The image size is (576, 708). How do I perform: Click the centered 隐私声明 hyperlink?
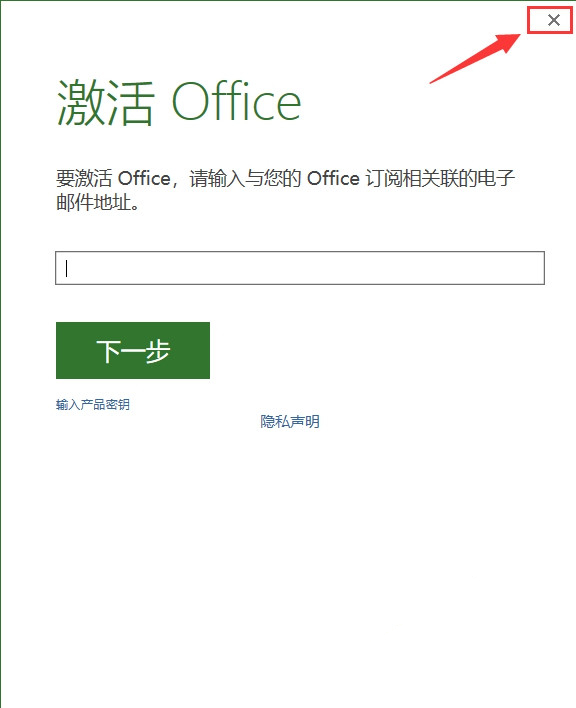pyautogui.click(x=290, y=421)
